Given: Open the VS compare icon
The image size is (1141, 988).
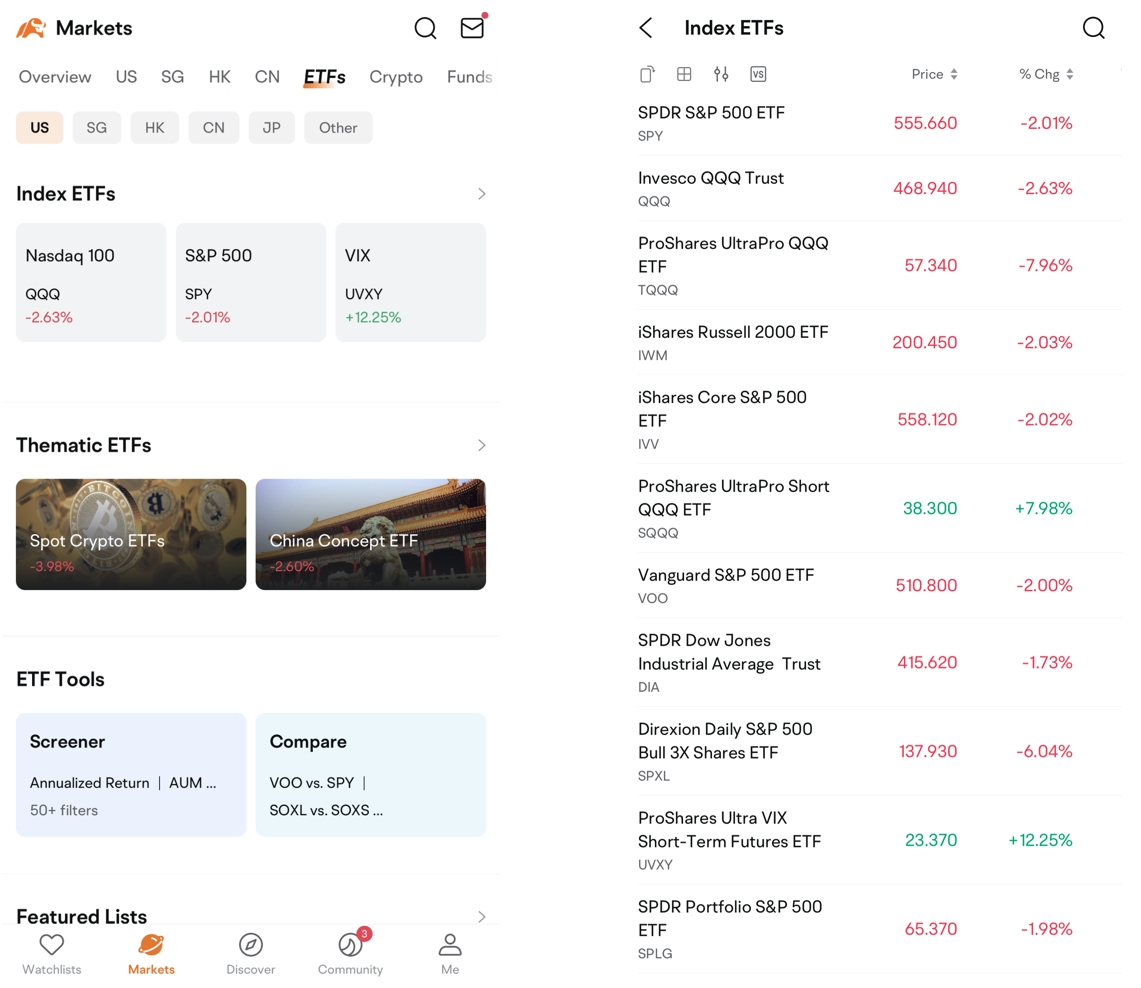Looking at the screenshot, I should coord(758,73).
